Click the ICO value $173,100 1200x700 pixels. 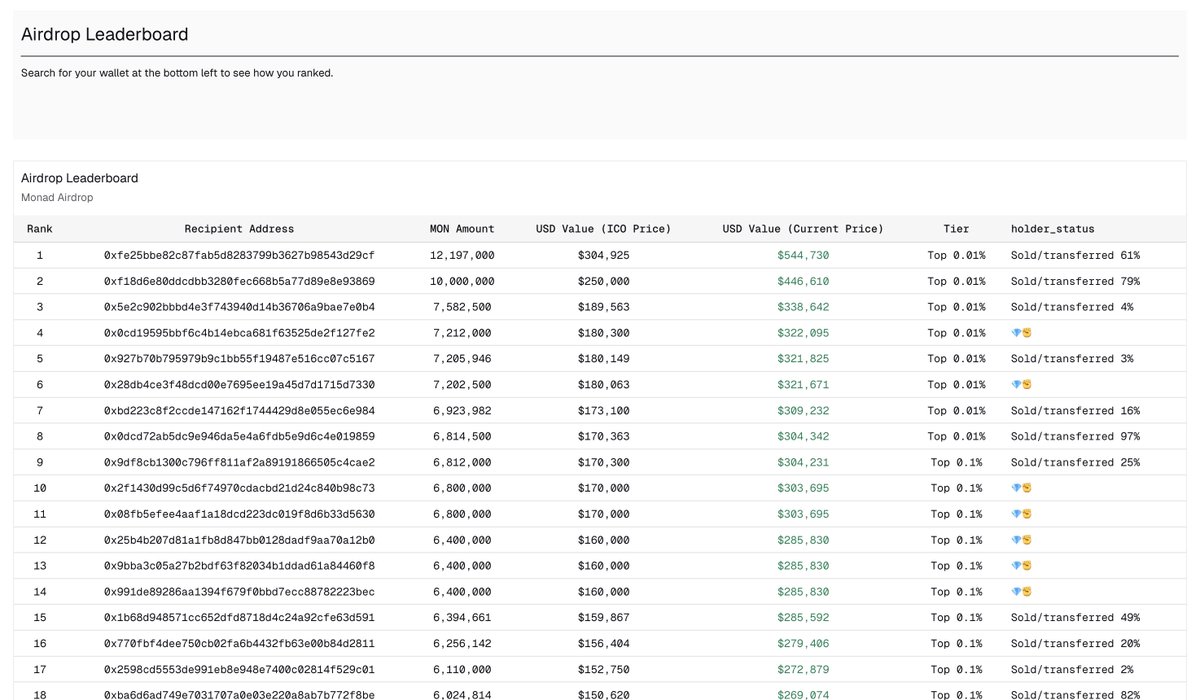point(604,411)
